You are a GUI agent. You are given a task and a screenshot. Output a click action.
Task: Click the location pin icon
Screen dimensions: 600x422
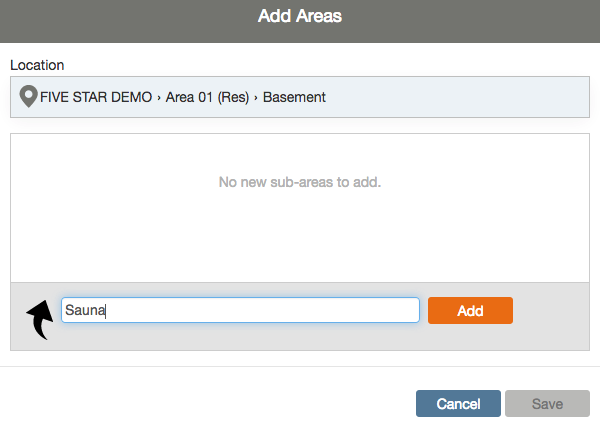(x=28, y=96)
